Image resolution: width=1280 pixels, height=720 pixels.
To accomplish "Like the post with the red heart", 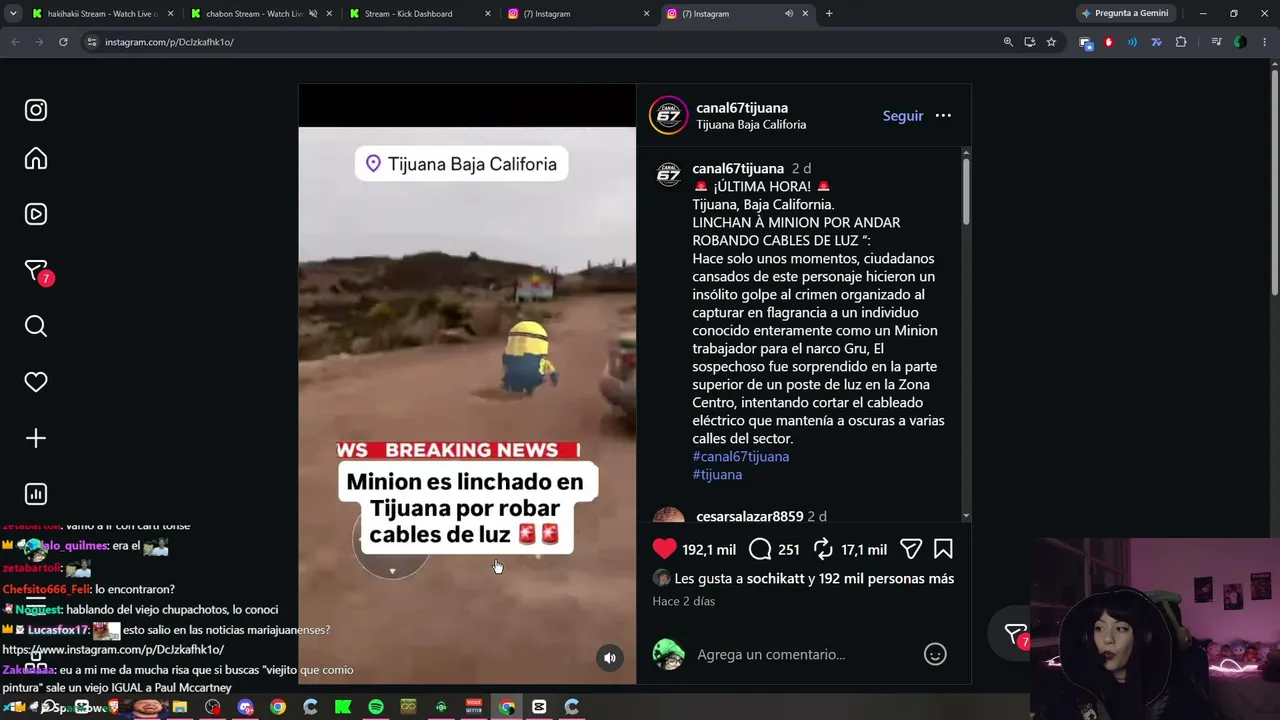I will 664,549.
